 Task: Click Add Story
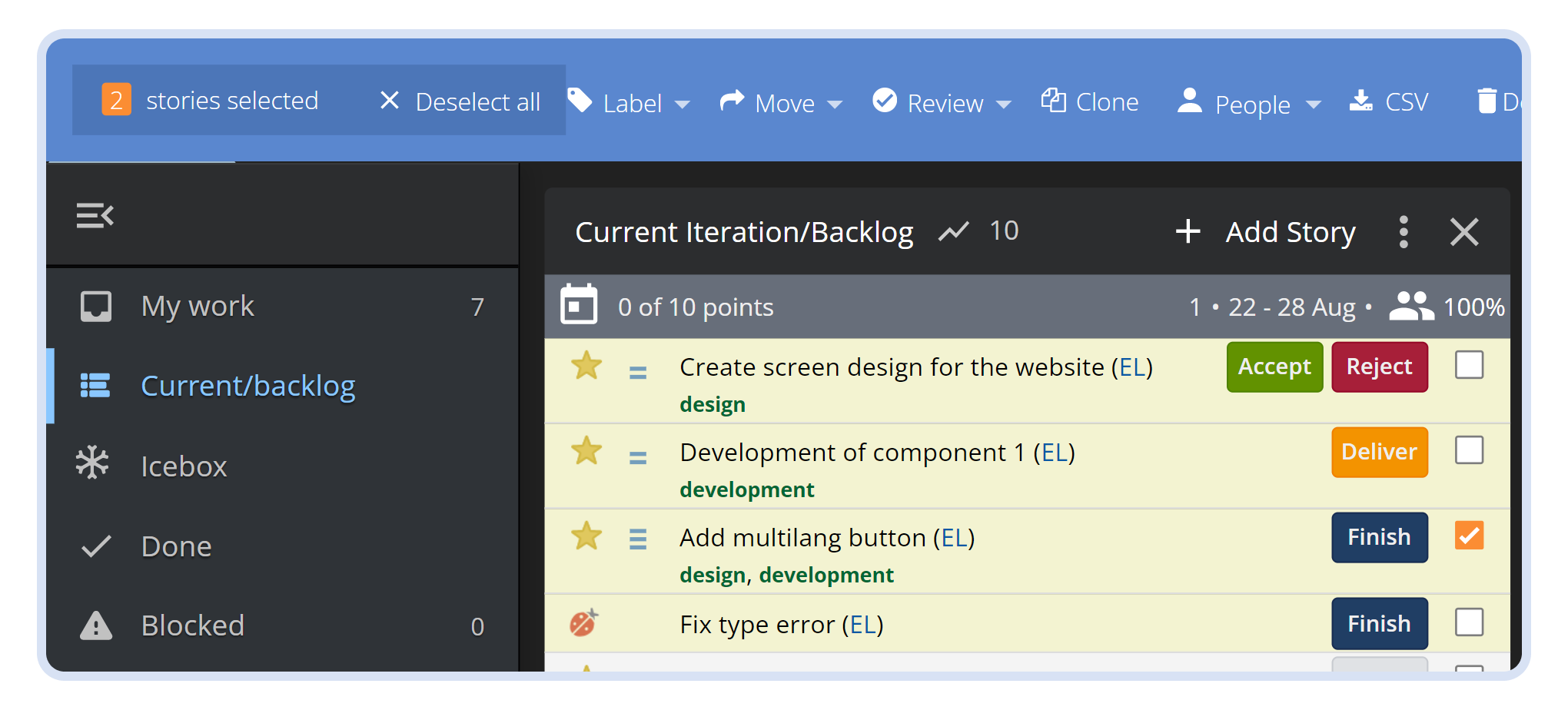point(1266,232)
